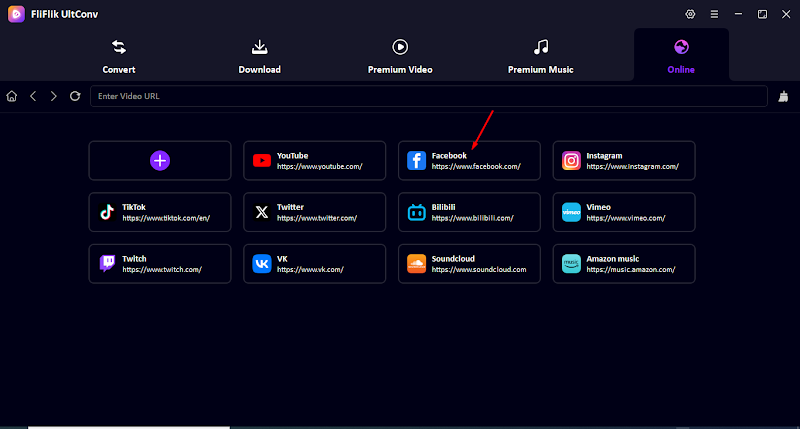This screenshot has height=429, width=800.
Task: Switch to the Download tab
Action: (x=259, y=56)
